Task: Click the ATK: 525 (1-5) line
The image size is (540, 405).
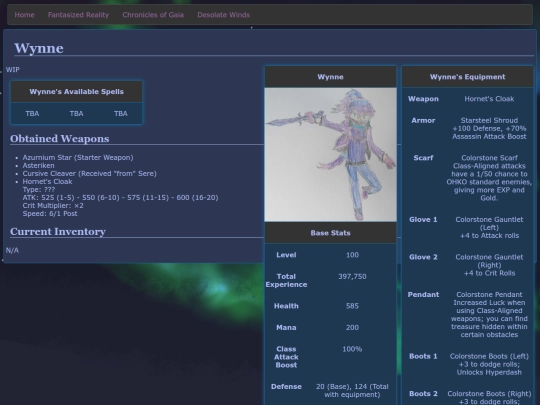Action: pyautogui.click(x=120, y=198)
